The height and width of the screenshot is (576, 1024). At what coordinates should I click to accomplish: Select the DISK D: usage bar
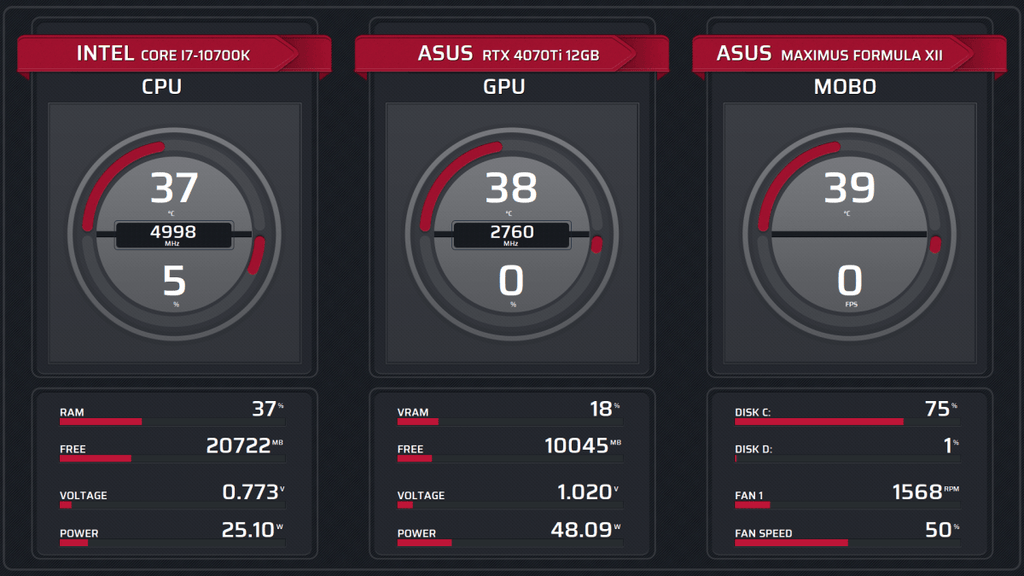(x=846, y=459)
